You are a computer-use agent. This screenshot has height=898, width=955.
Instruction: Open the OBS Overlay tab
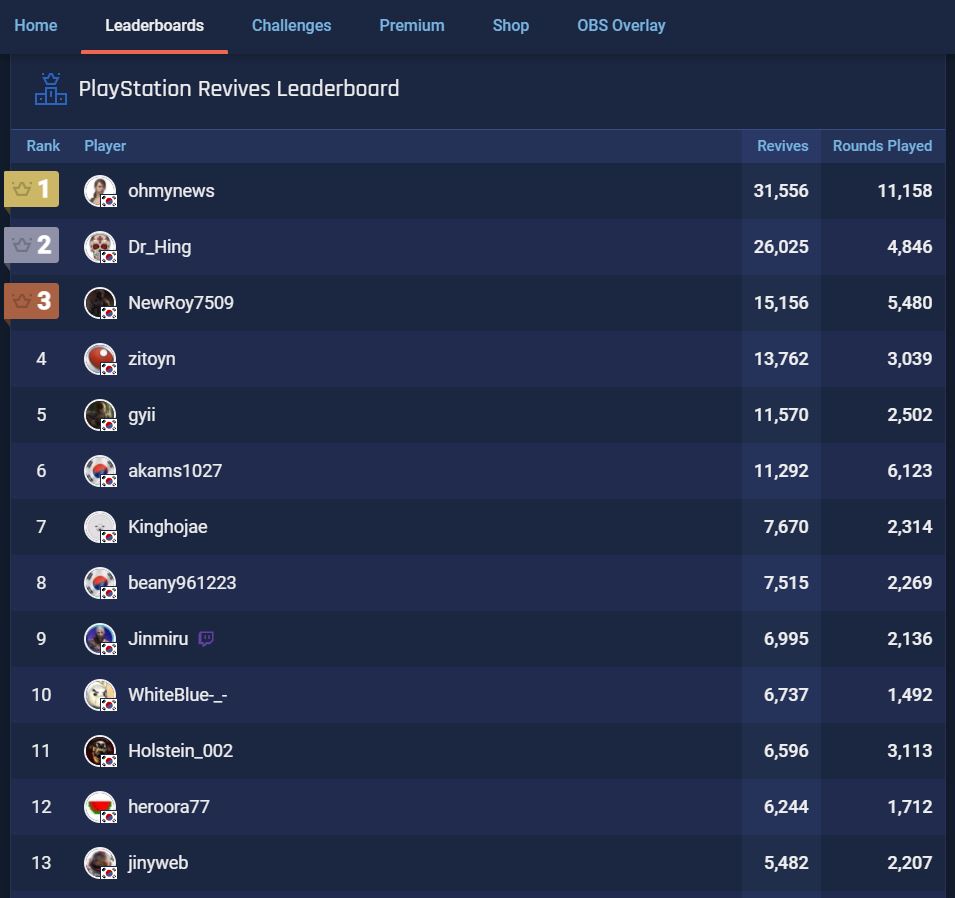tap(621, 25)
